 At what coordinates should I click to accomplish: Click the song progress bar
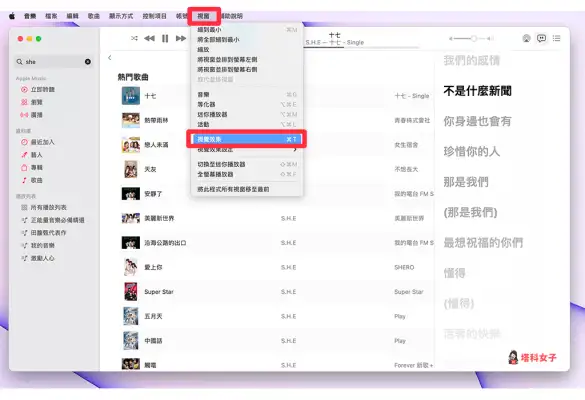point(362,47)
